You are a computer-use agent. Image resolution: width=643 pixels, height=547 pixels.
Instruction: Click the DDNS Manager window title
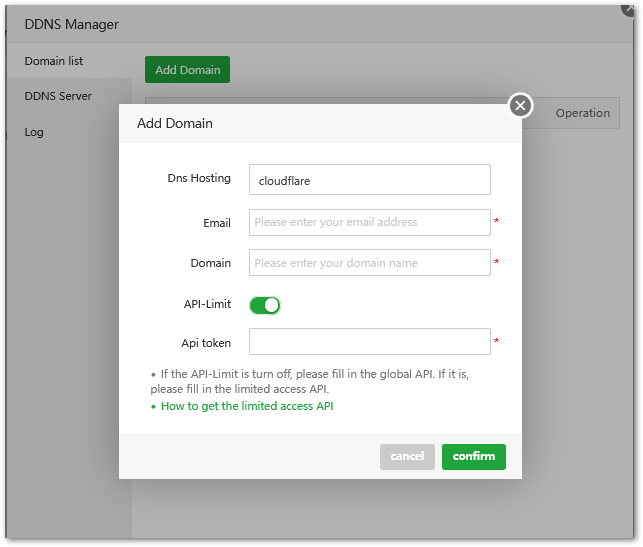coord(72,24)
